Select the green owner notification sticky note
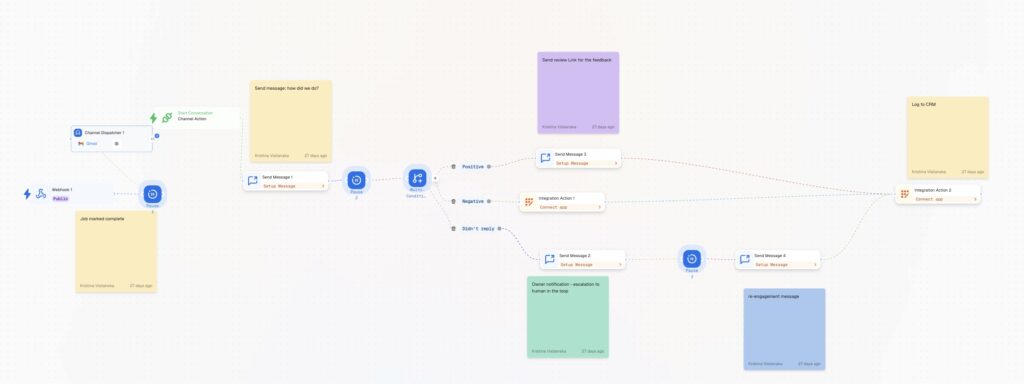 coord(568,317)
